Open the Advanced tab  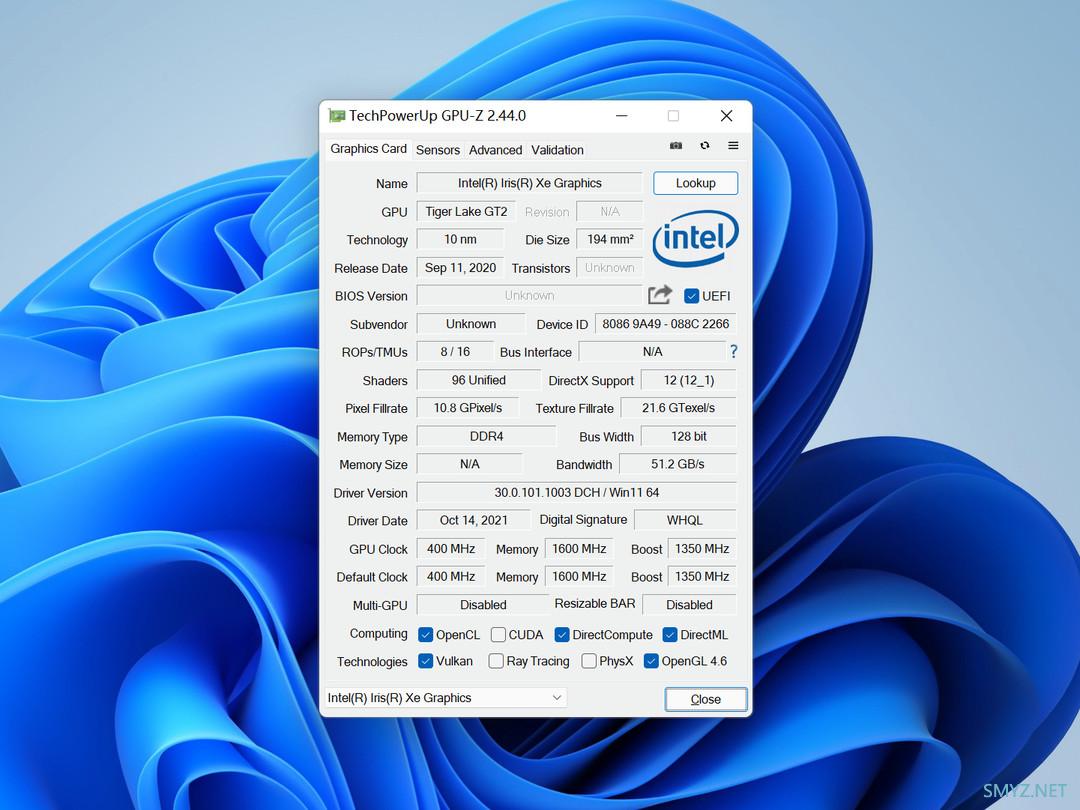(495, 150)
